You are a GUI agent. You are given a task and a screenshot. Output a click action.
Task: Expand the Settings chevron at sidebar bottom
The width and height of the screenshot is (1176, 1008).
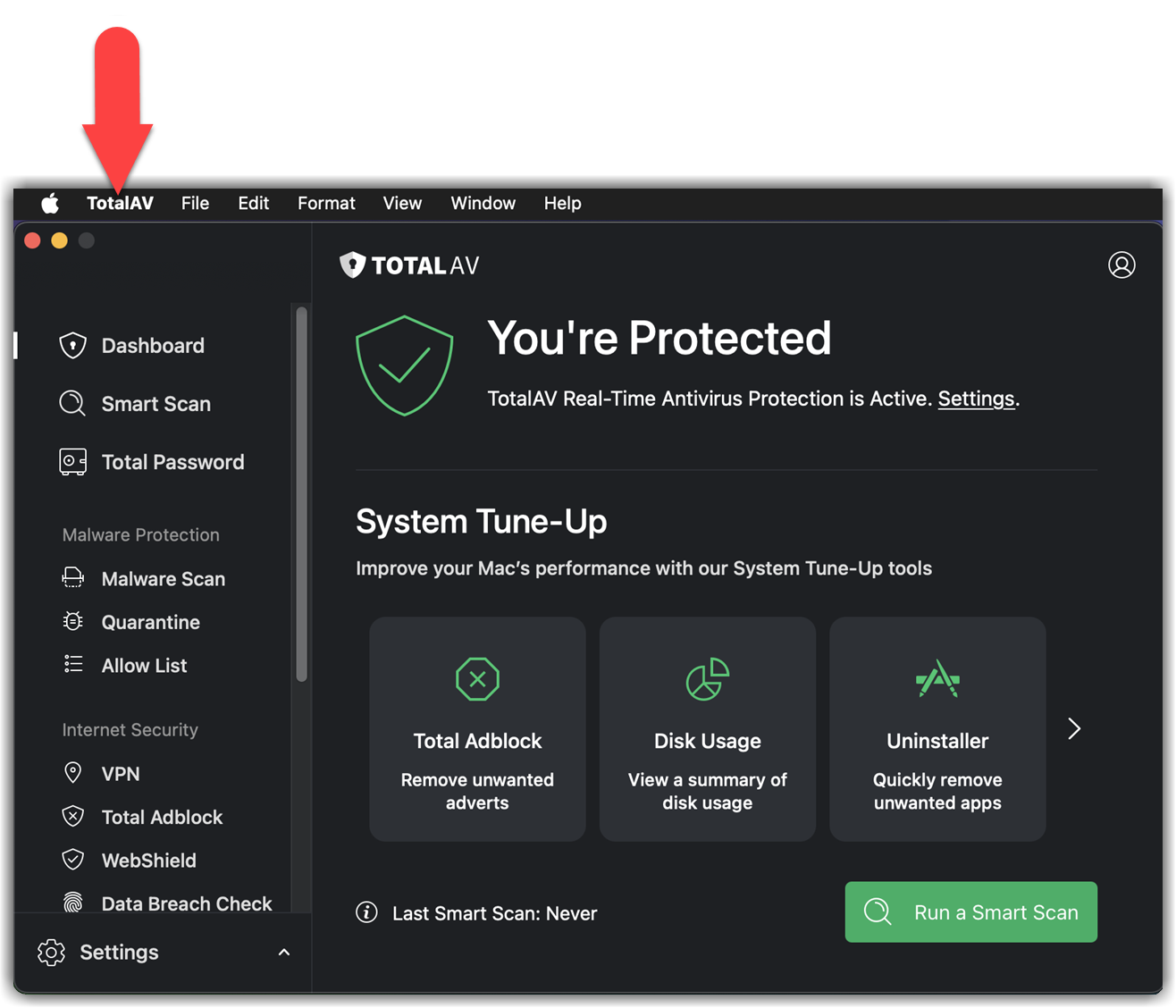coord(284,953)
